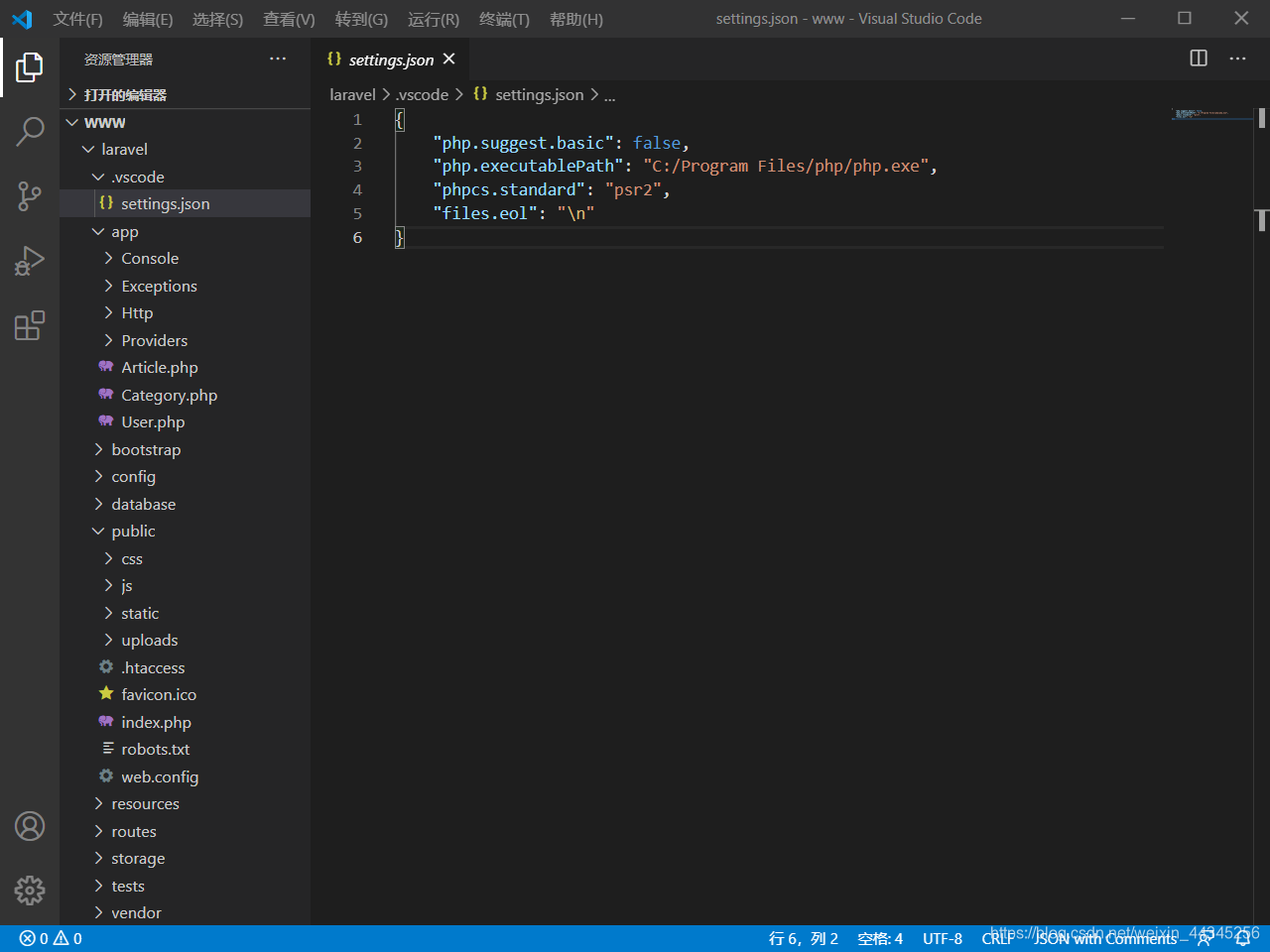Expand the 打开的编辑器 section
The image size is (1270, 952).
185,94
